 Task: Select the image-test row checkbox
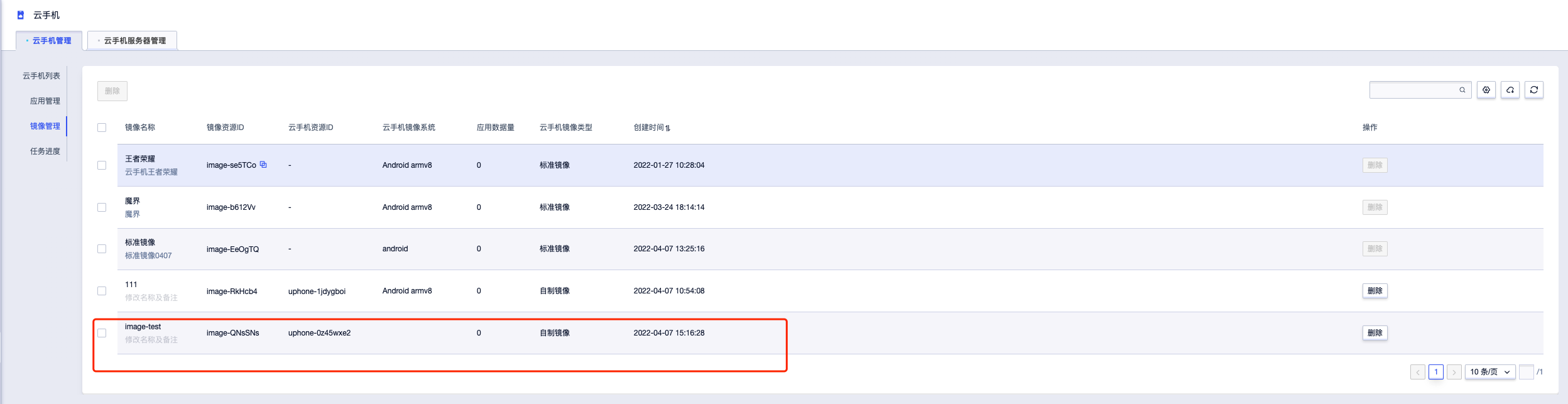point(102,333)
